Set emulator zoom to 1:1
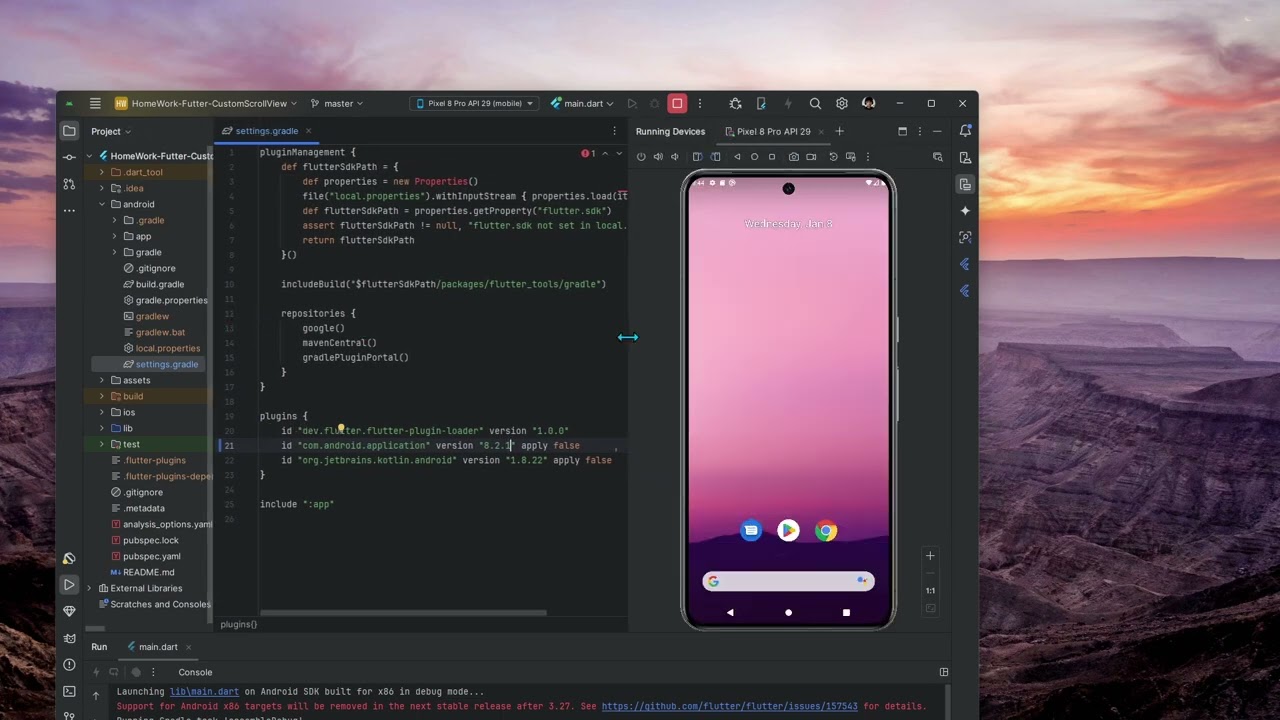The image size is (1280, 720). click(930, 590)
